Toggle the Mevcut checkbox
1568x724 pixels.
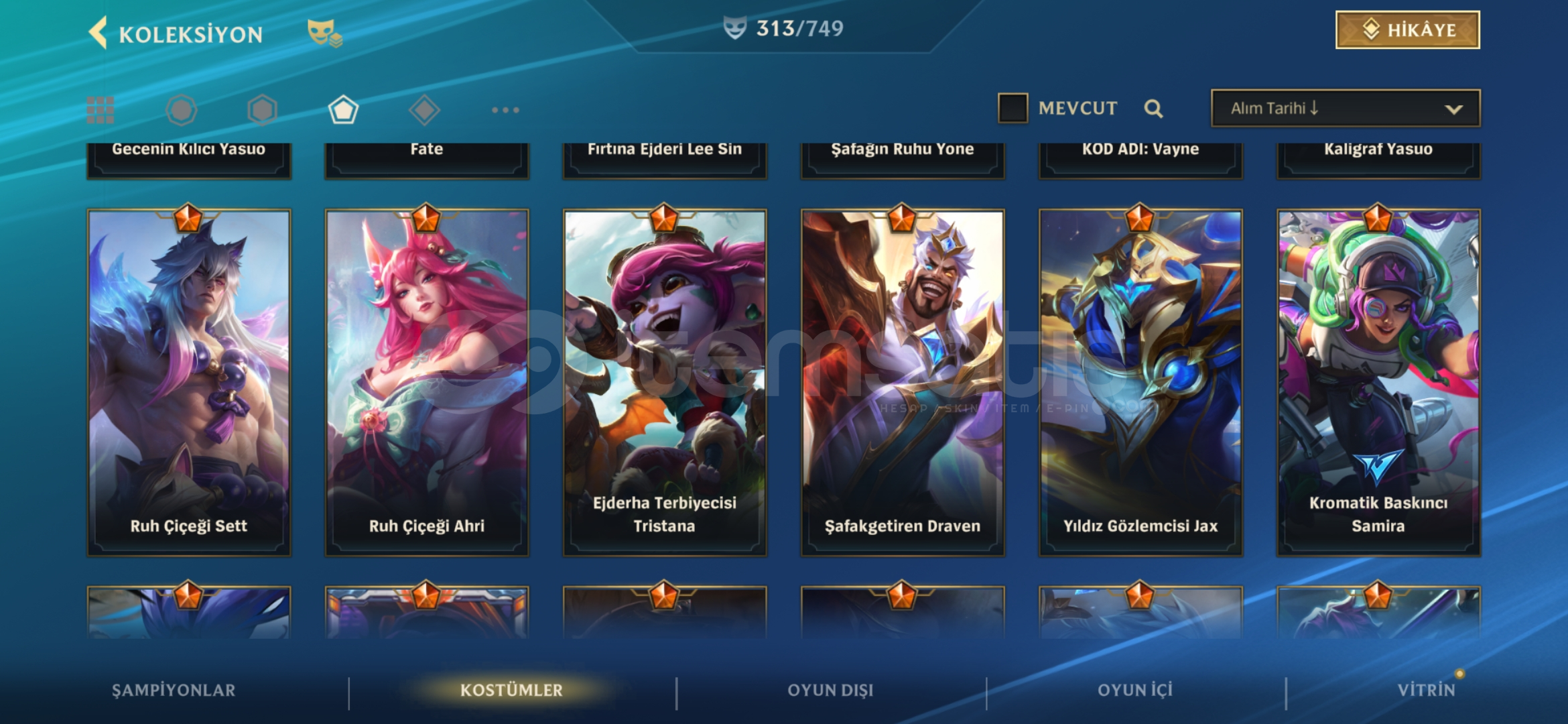click(1012, 108)
